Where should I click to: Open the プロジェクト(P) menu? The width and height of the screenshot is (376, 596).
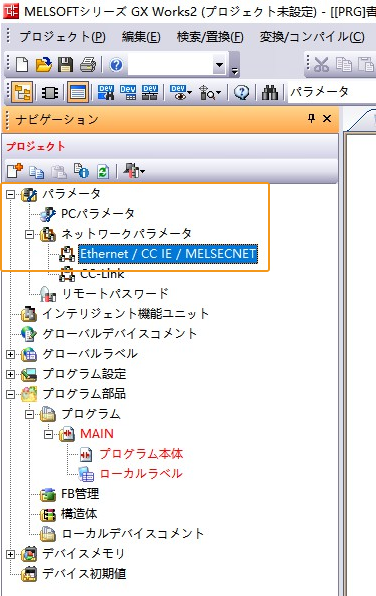62,37
